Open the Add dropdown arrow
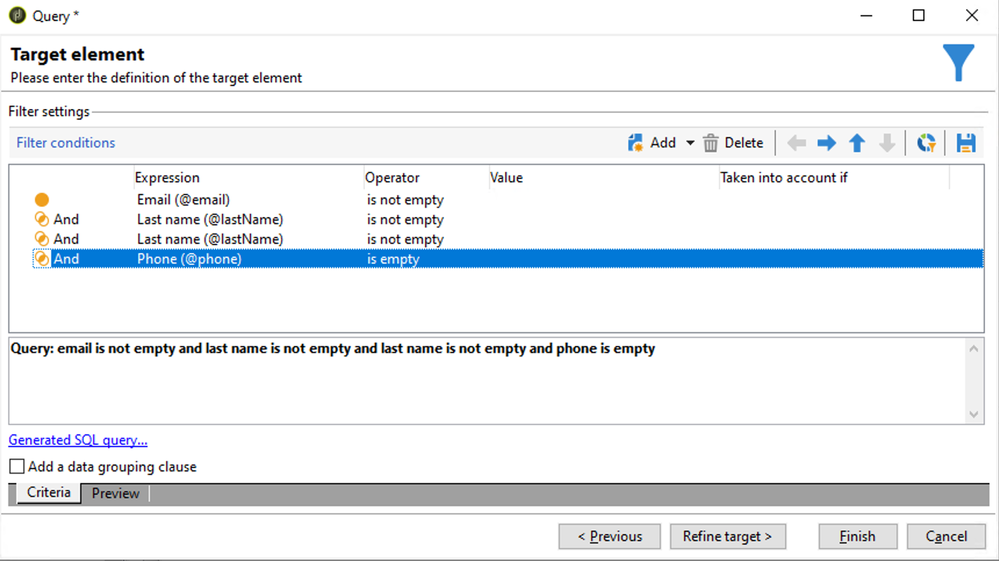 (x=690, y=143)
